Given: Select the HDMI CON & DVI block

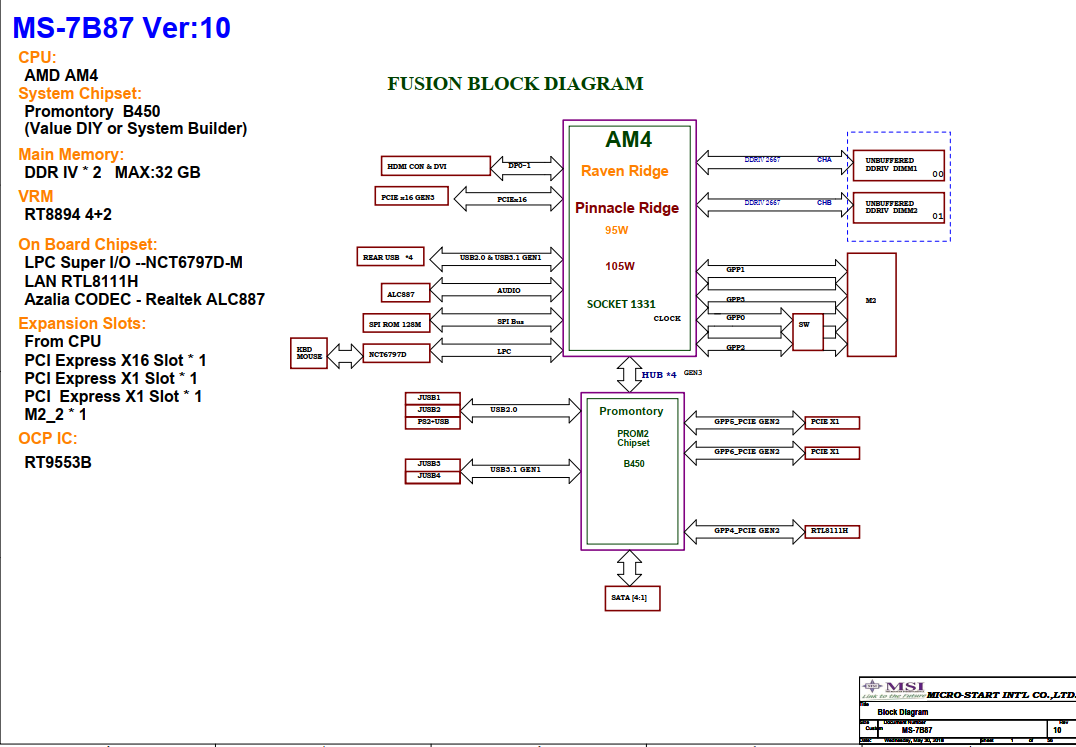Looking at the screenshot, I should coord(435,166).
